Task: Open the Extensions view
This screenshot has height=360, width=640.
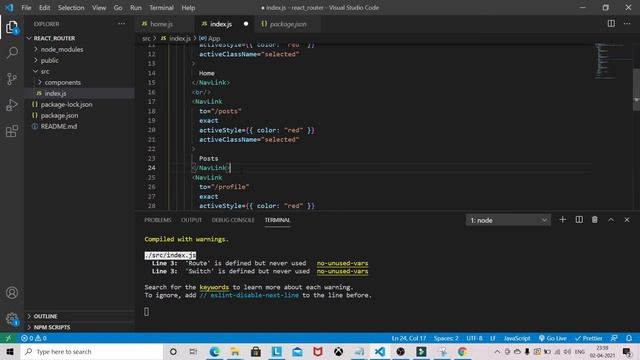Action: point(12,131)
